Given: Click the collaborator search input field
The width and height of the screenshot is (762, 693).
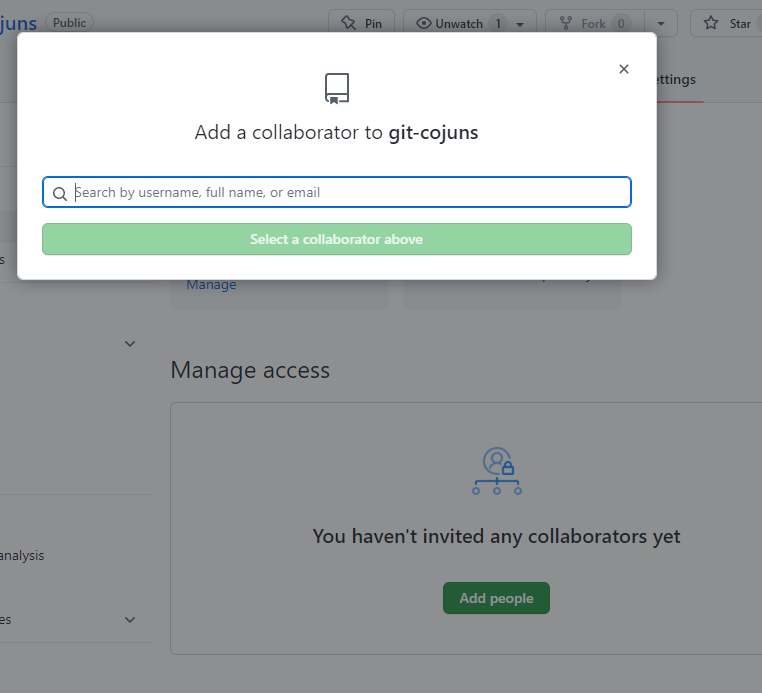Looking at the screenshot, I should point(337,192).
